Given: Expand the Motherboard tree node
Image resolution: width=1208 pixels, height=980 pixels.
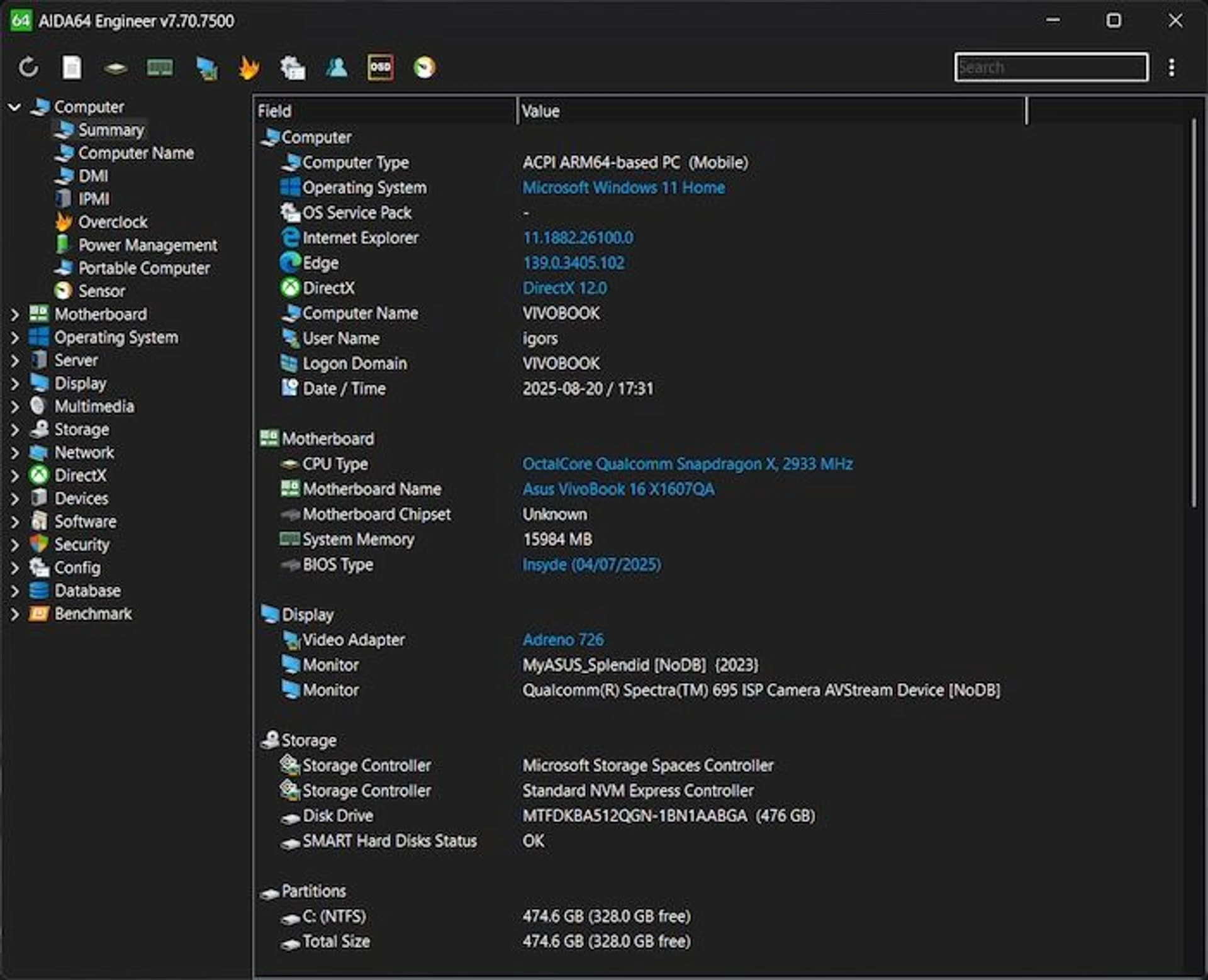Looking at the screenshot, I should coord(14,315).
